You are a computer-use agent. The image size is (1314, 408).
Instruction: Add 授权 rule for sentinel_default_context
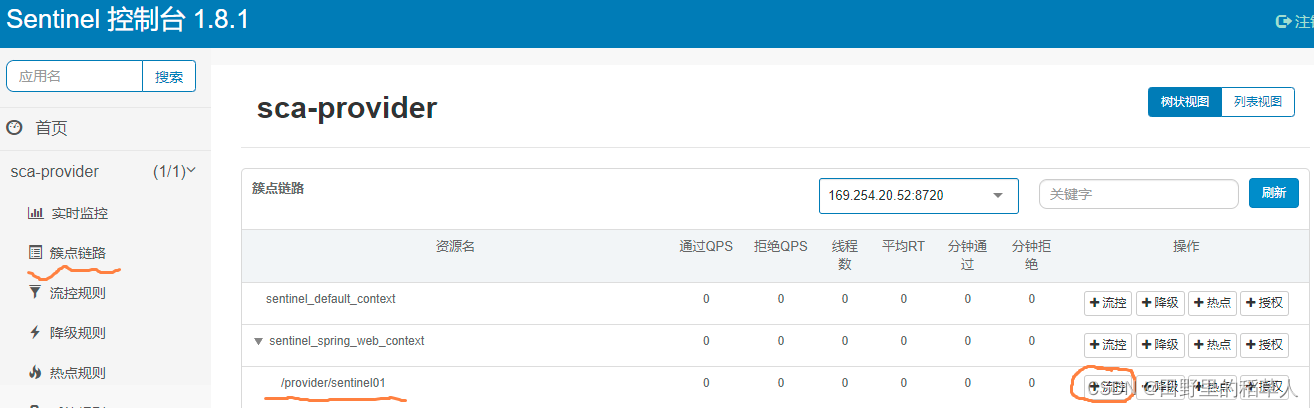pos(1264,303)
